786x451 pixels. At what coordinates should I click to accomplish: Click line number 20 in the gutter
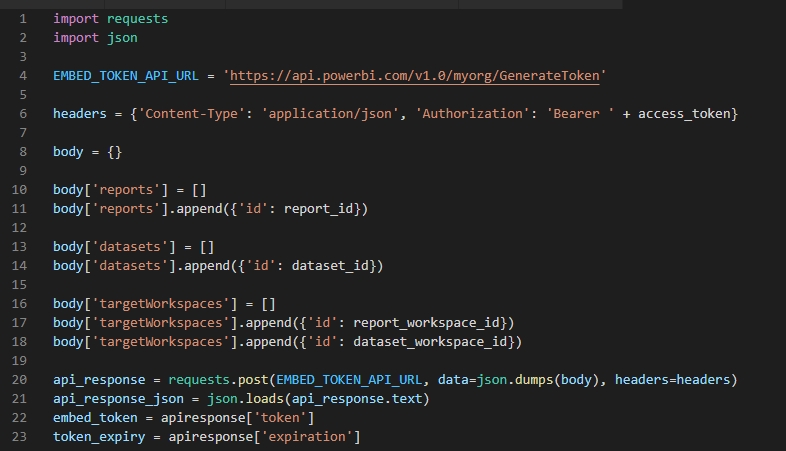click(20, 380)
